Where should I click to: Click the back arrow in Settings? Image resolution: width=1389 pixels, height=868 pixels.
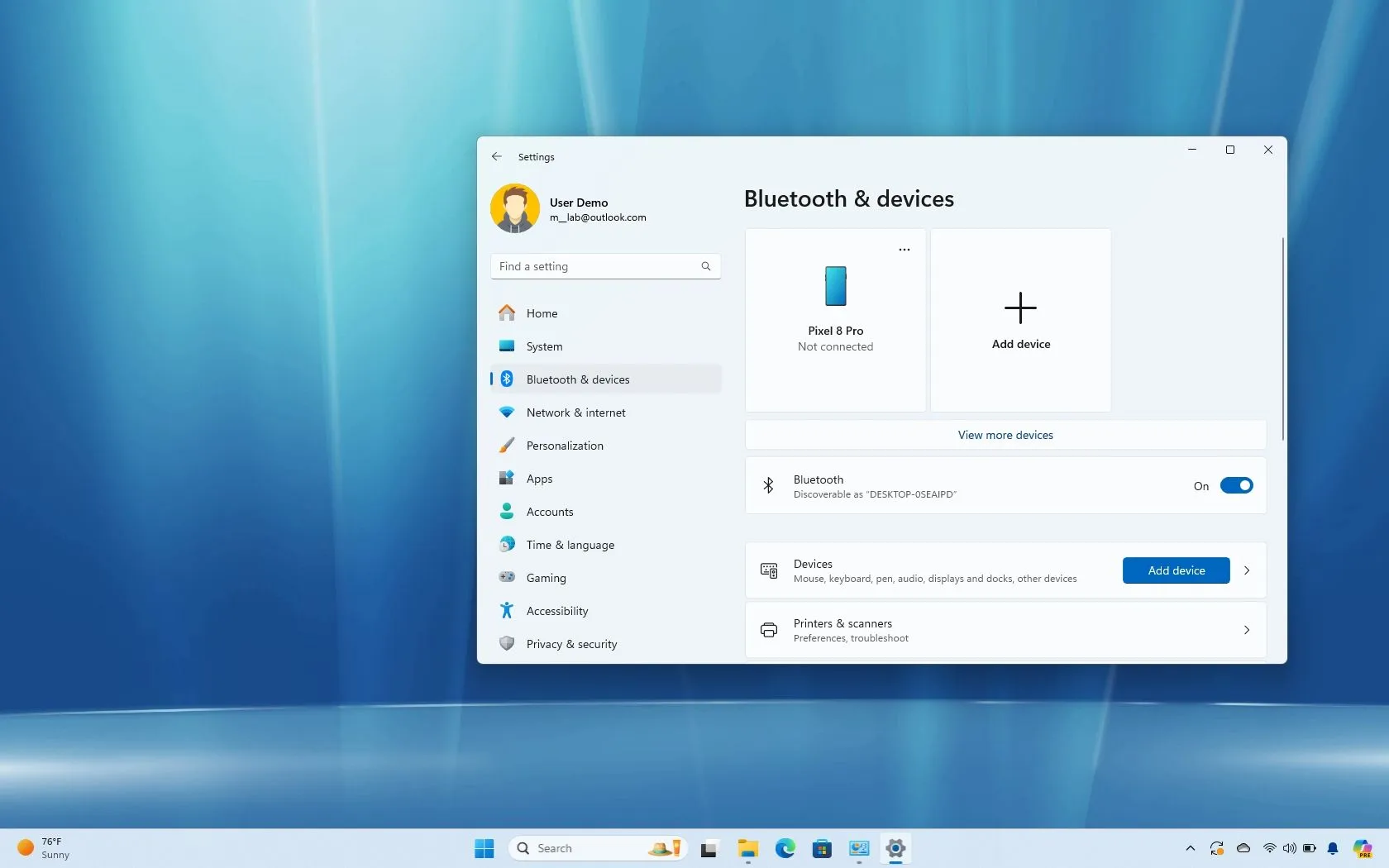(496, 156)
